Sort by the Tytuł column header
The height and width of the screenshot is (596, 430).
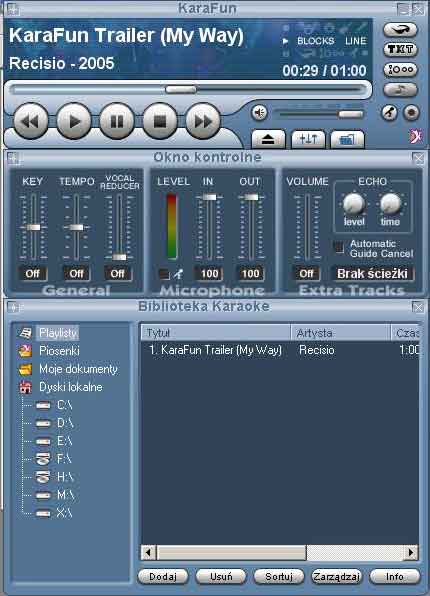click(216, 333)
